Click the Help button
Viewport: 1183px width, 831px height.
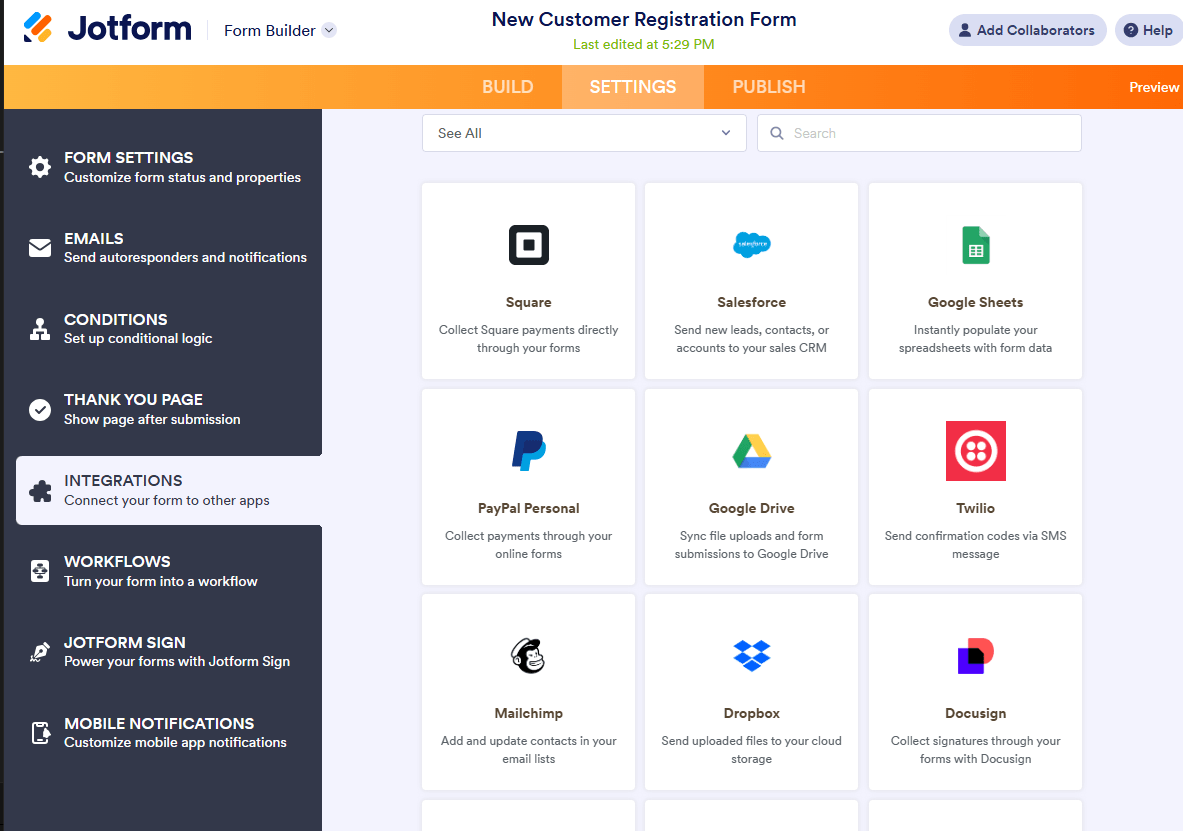(x=1149, y=30)
